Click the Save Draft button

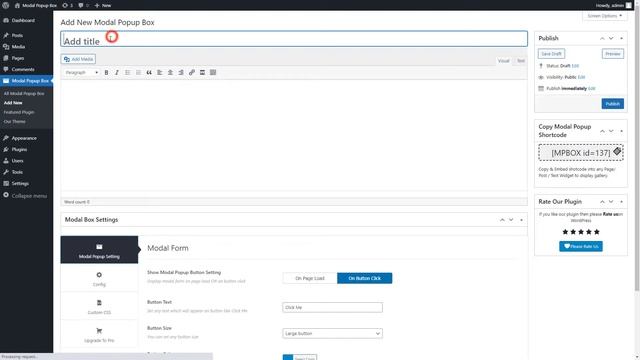tap(551, 54)
